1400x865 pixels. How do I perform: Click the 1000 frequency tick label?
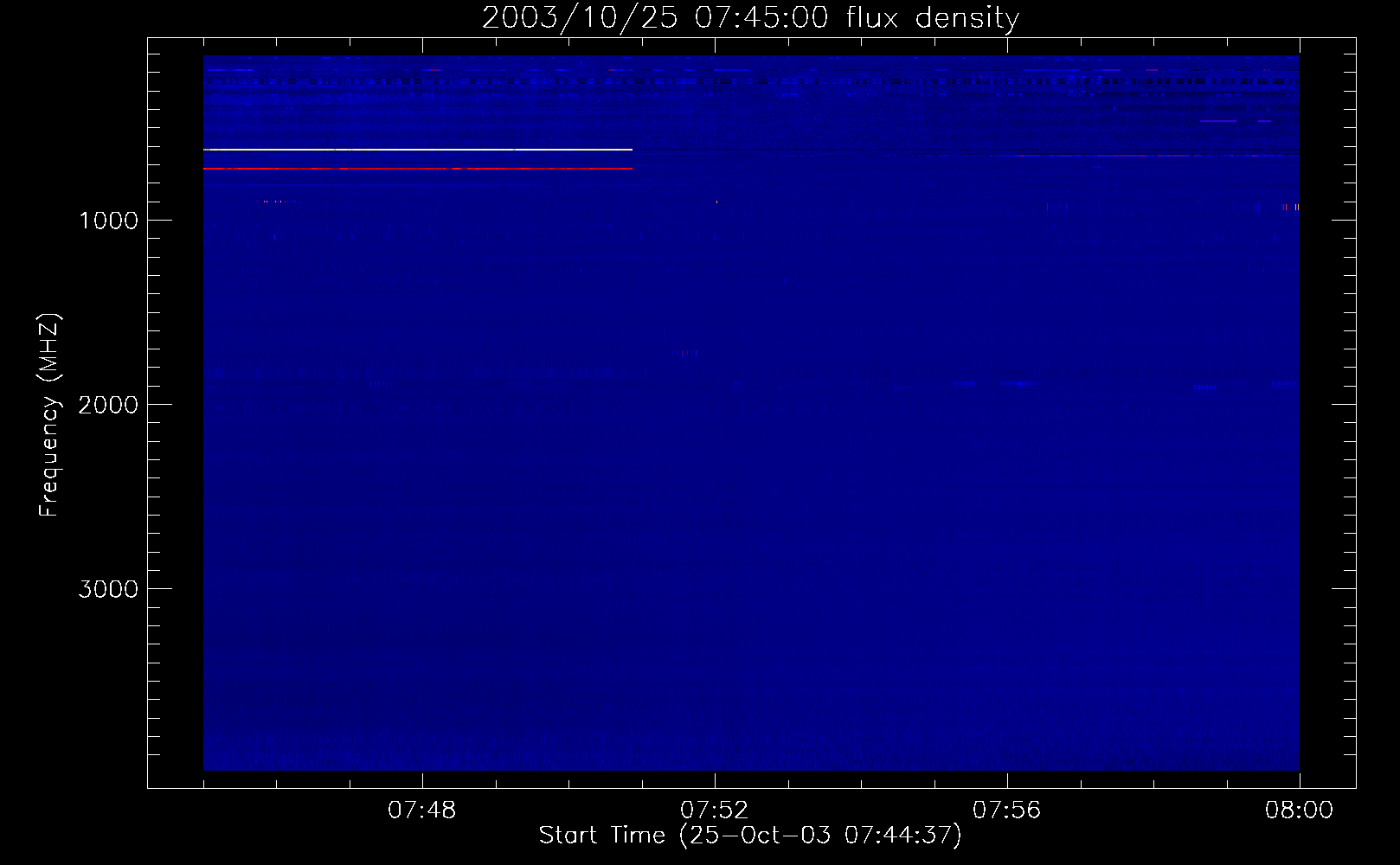108,220
